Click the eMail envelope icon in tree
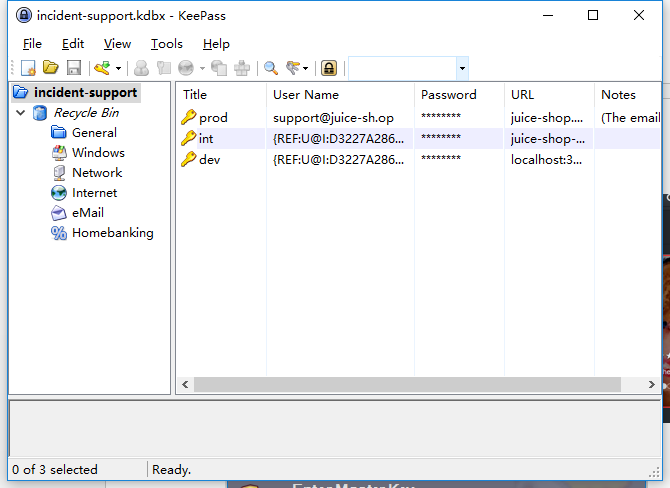 pyautogui.click(x=59, y=213)
